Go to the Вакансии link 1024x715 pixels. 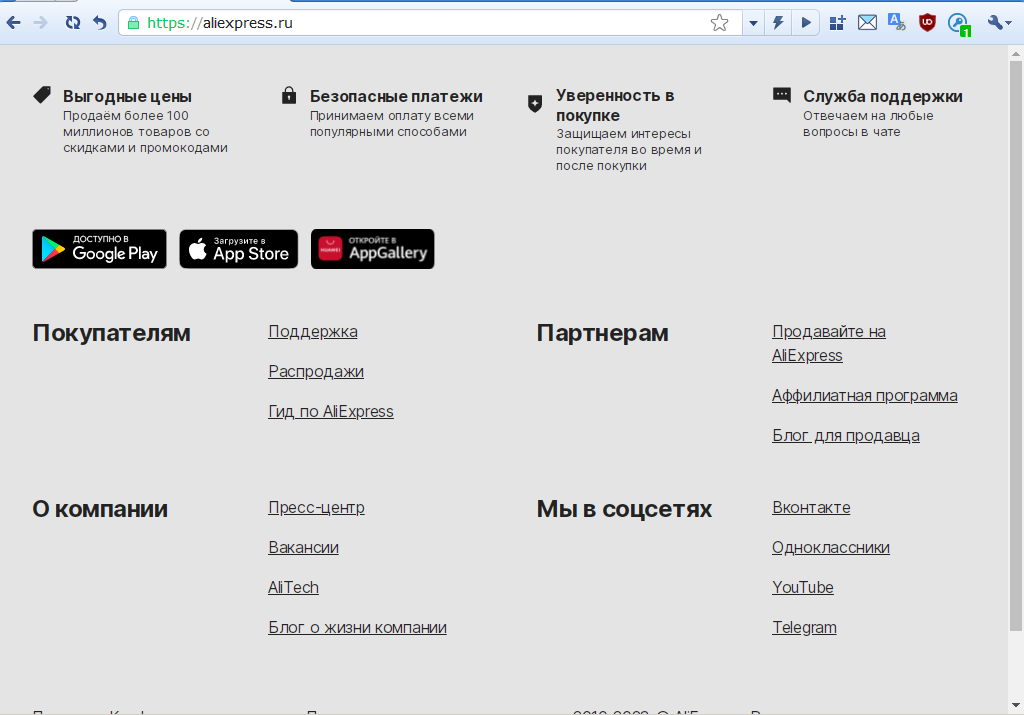pos(304,547)
